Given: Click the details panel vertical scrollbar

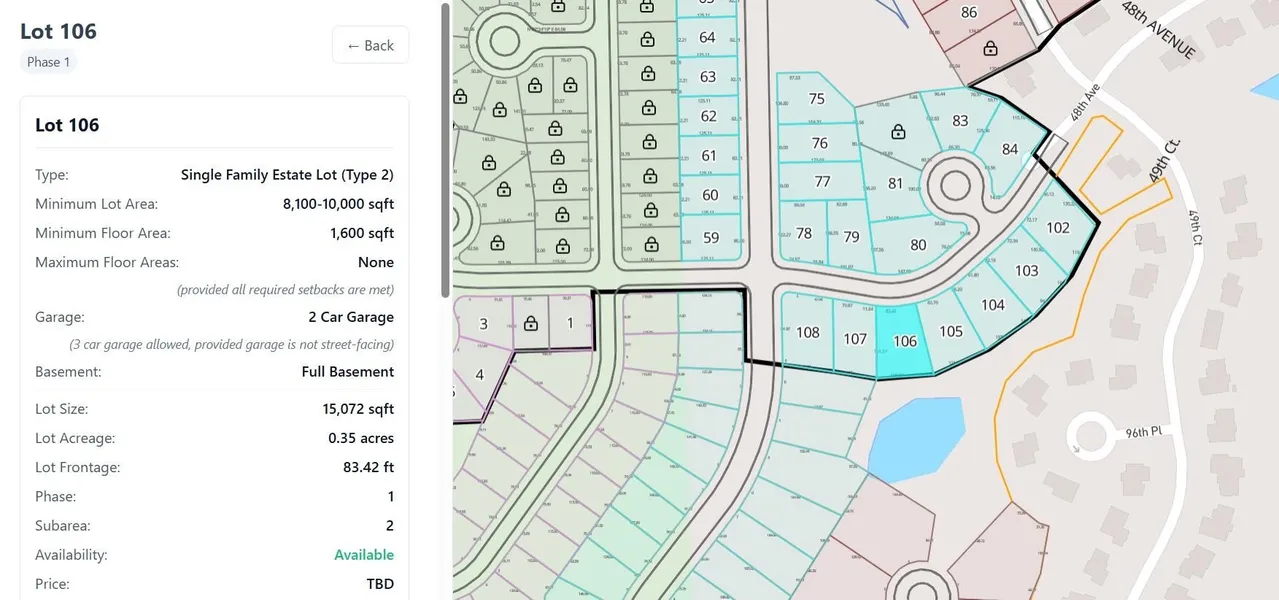Looking at the screenshot, I should click(x=445, y=150).
